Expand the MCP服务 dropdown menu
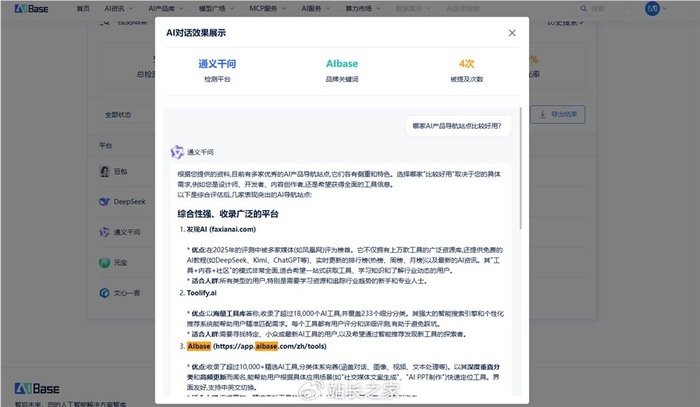 click(x=267, y=8)
